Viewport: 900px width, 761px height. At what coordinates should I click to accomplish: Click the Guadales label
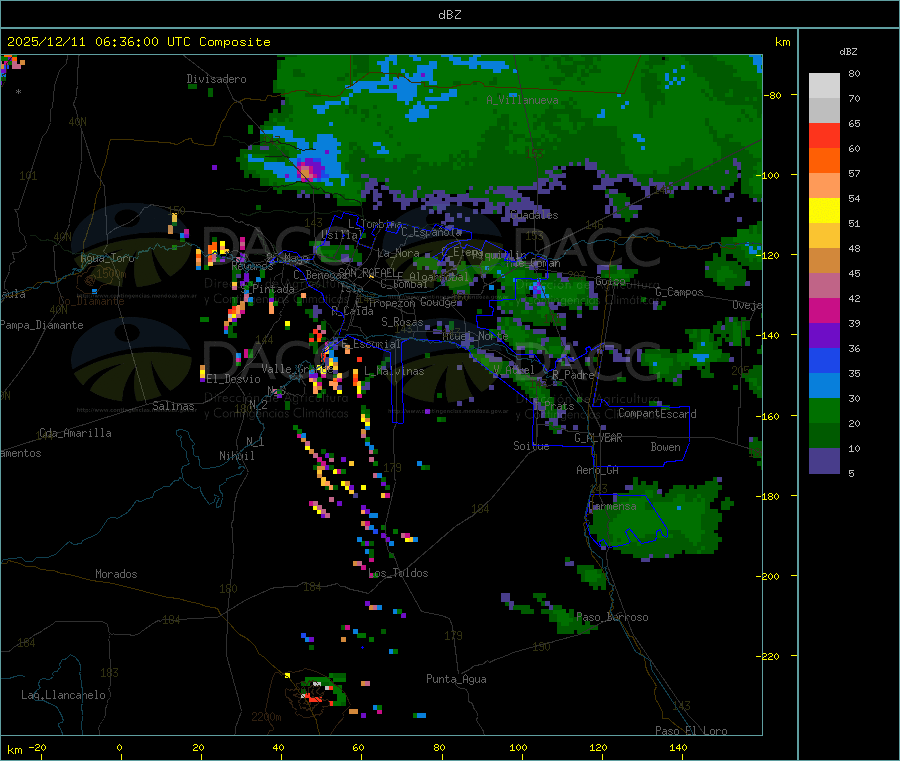point(534,215)
